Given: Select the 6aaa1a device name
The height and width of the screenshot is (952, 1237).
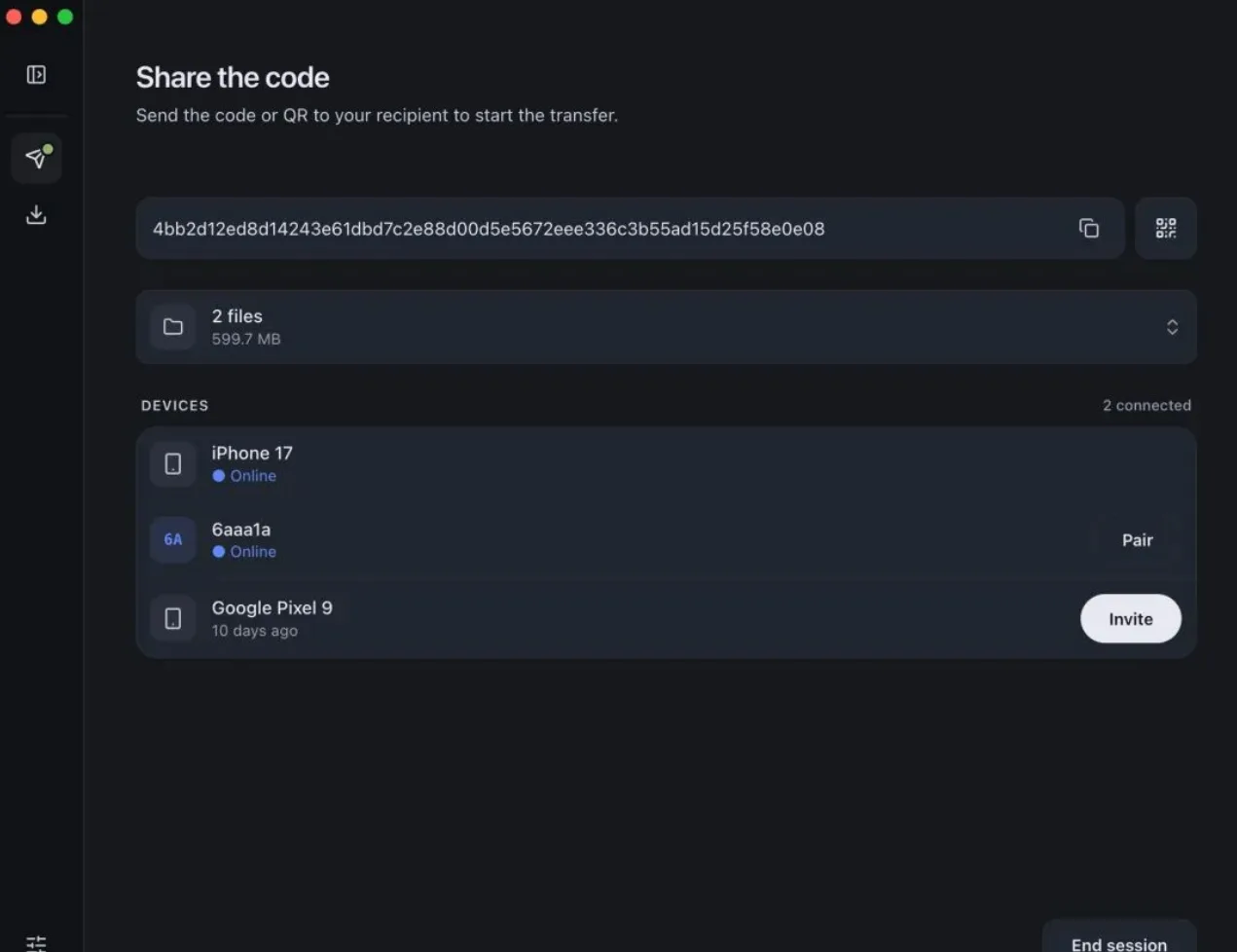Looking at the screenshot, I should click(241, 530).
